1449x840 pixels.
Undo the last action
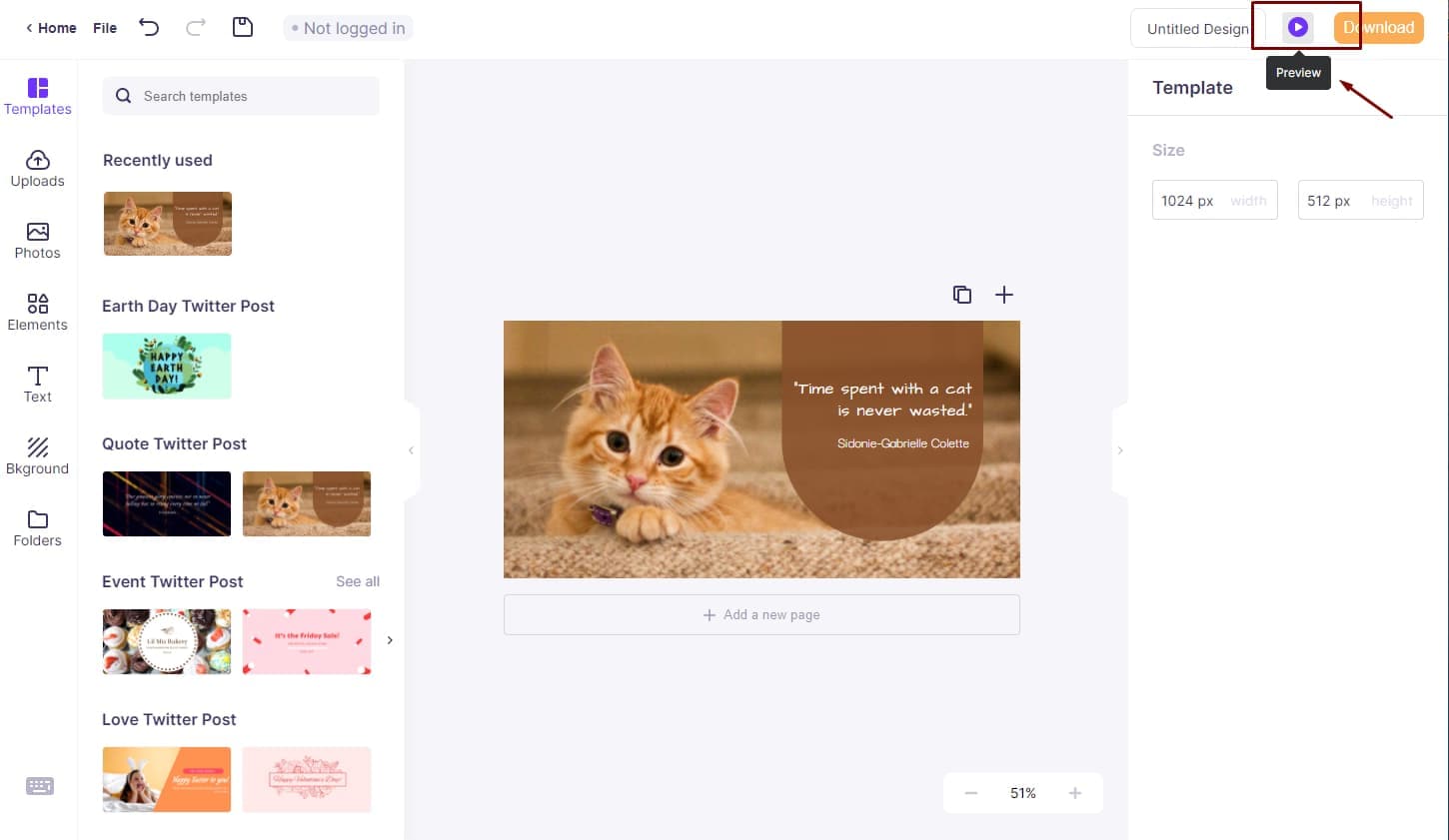pos(149,27)
